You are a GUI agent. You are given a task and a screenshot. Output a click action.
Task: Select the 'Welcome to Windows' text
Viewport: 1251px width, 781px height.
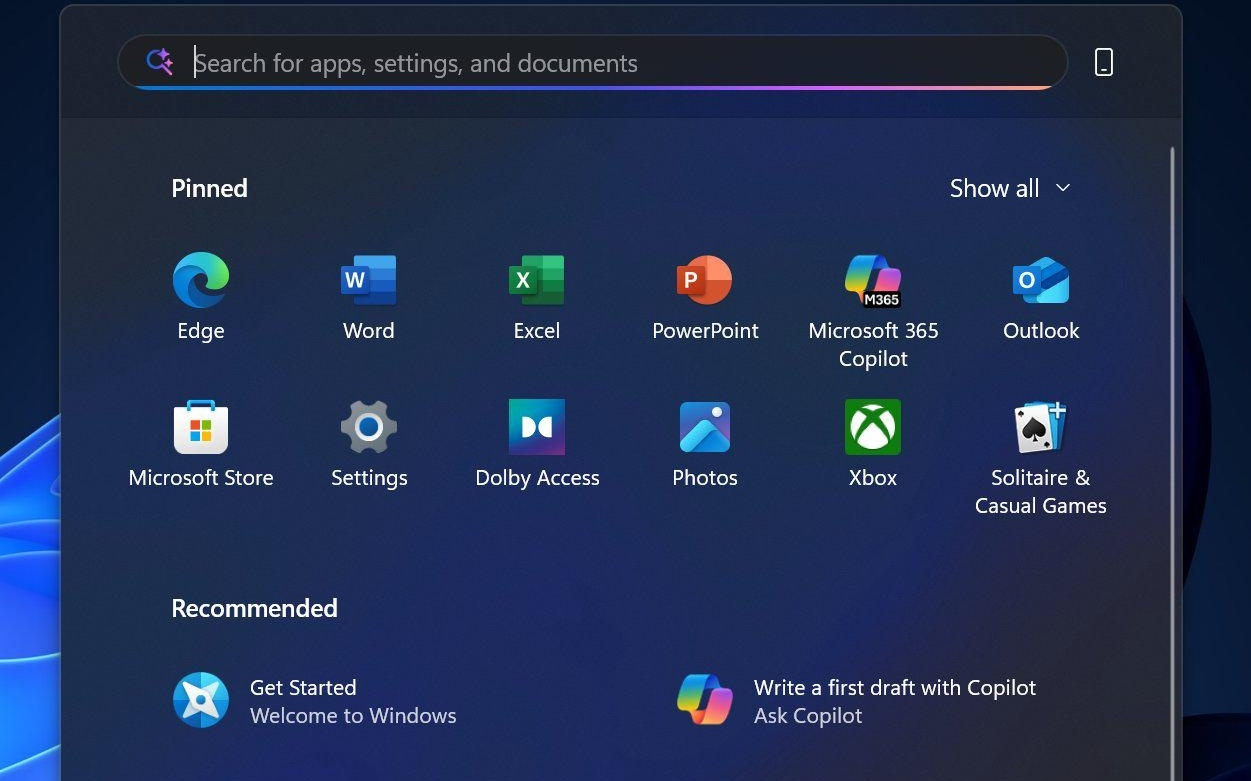tap(353, 716)
